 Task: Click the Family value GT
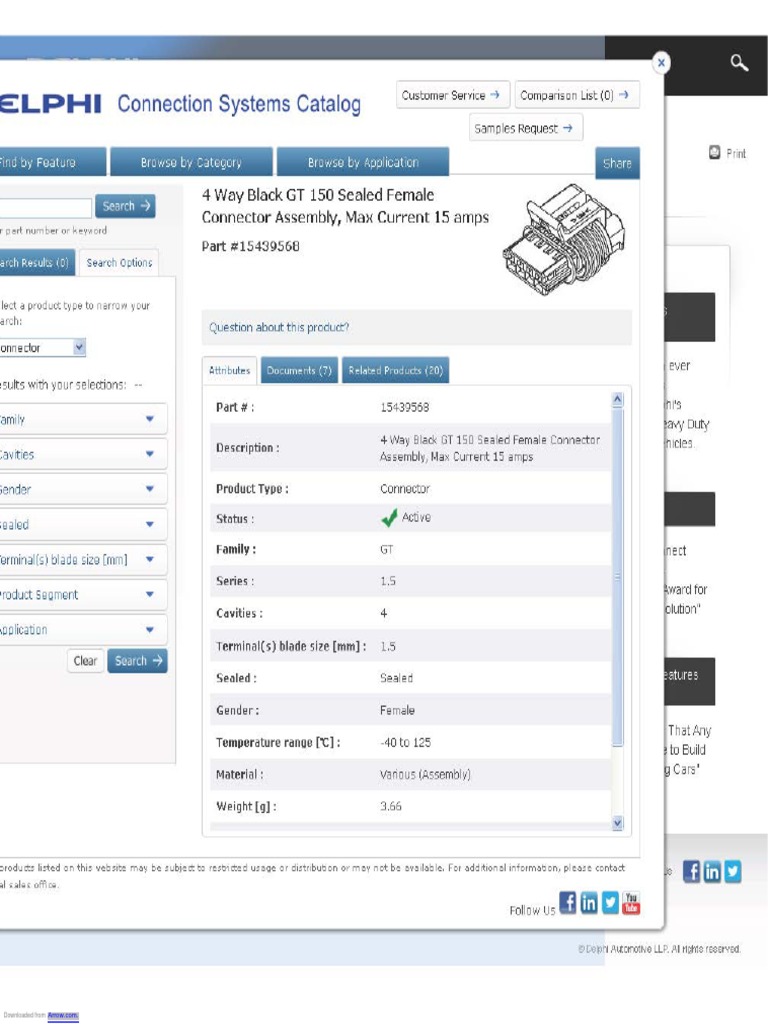[x=387, y=550]
